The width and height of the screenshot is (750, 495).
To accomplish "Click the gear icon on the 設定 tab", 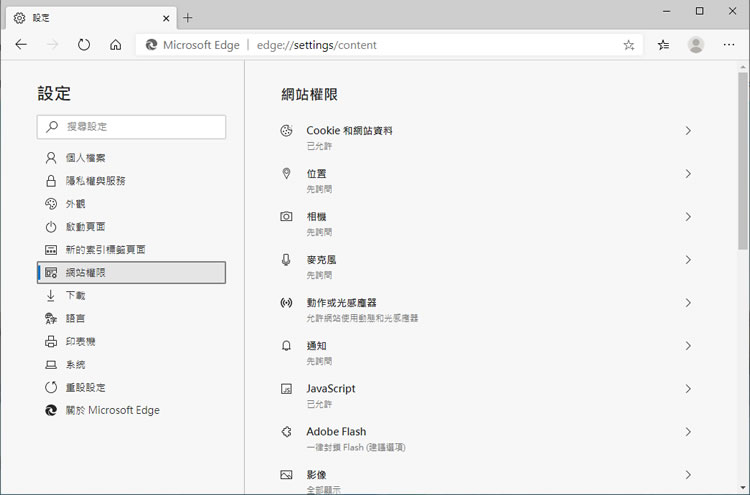I will point(19,18).
